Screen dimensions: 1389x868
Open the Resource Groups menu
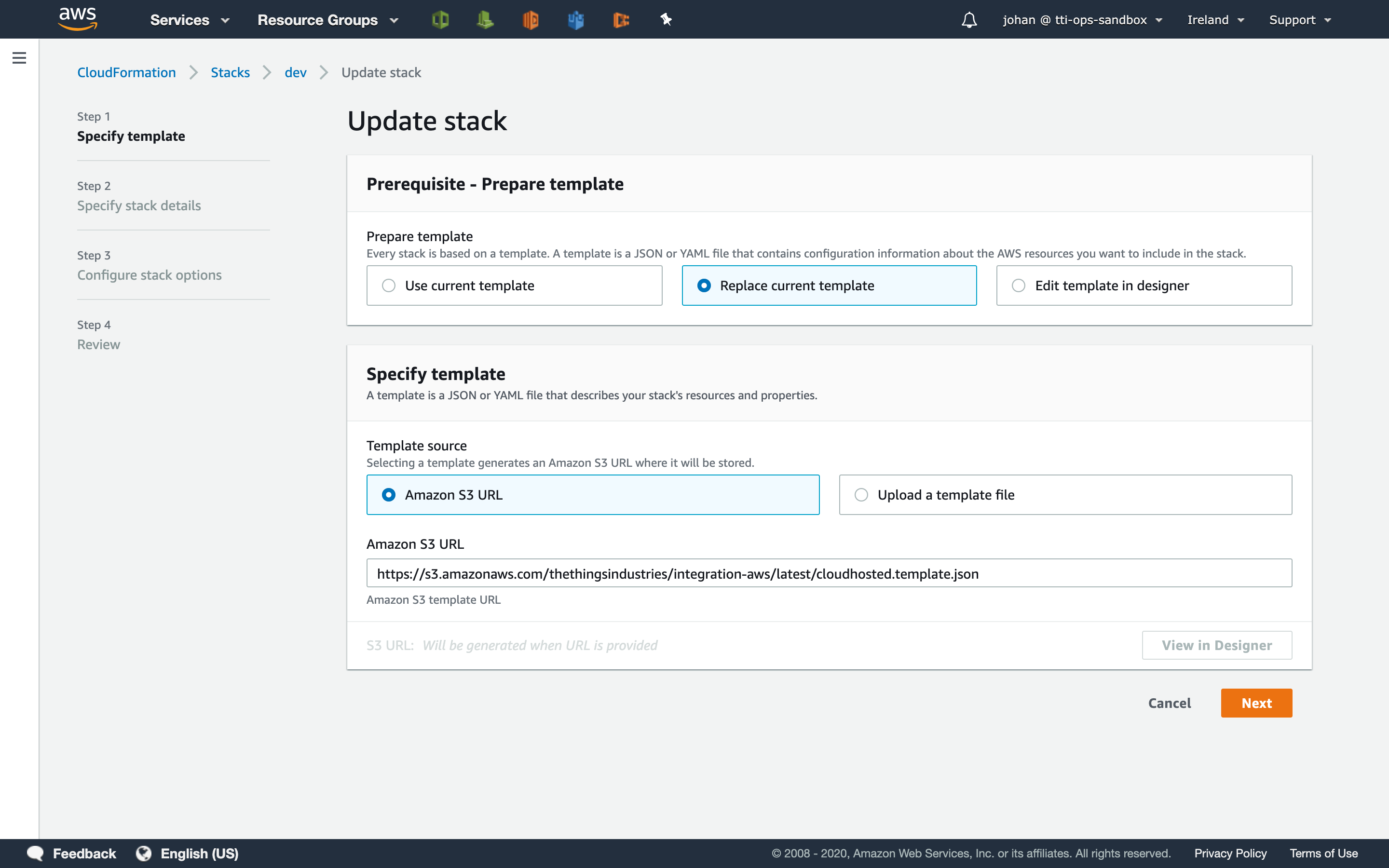click(x=329, y=19)
